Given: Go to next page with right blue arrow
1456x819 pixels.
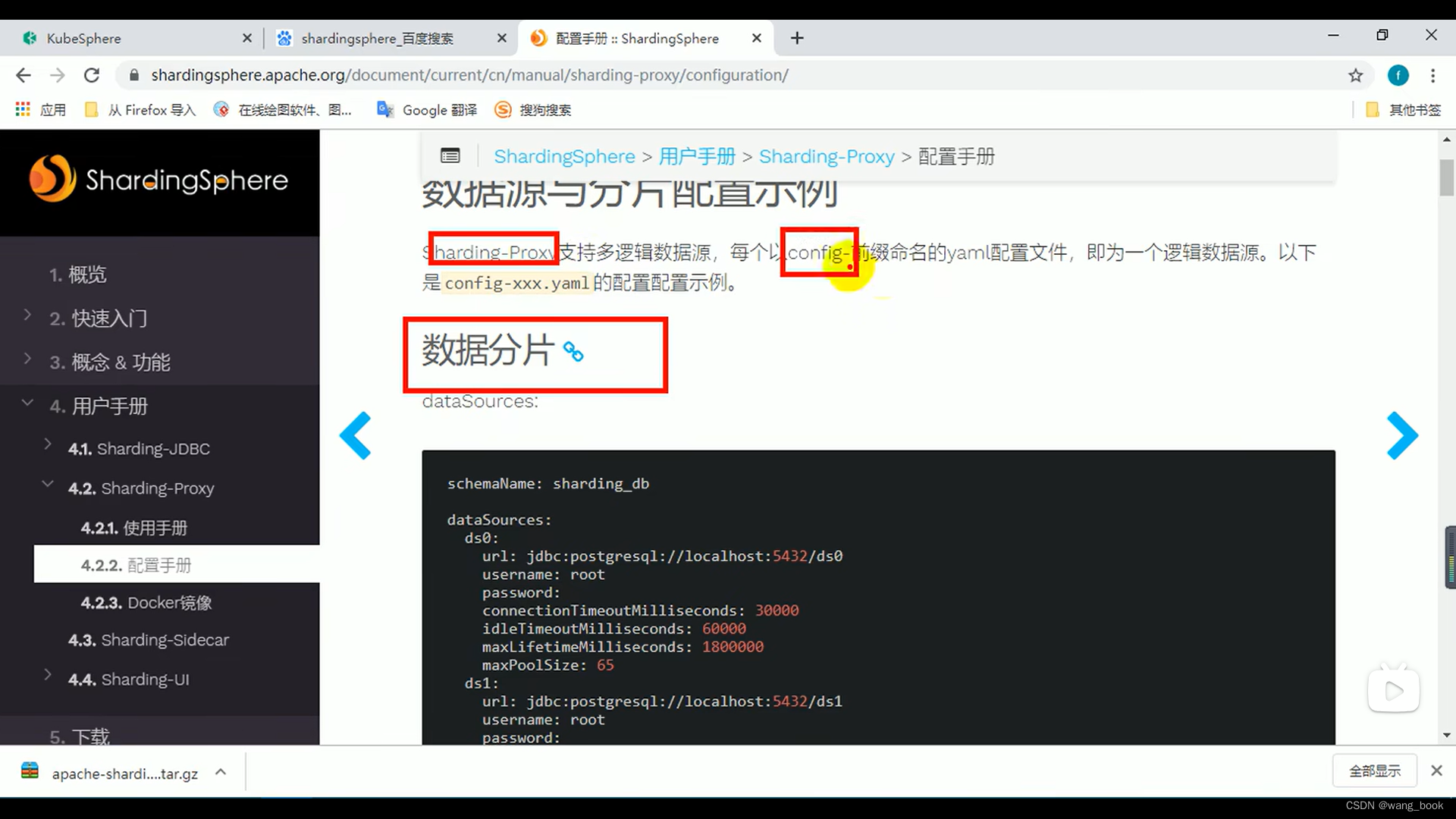Looking at the screenshot, I should coord(1402,435).
